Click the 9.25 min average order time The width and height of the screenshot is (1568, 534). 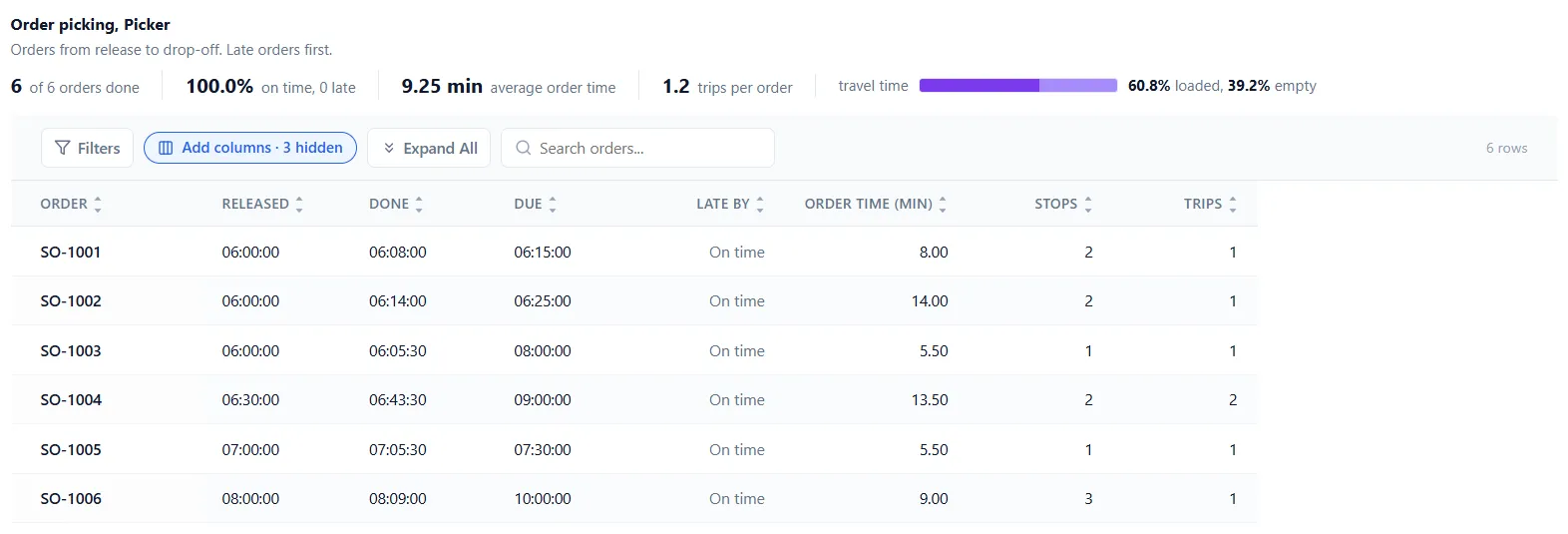[509, 87]
